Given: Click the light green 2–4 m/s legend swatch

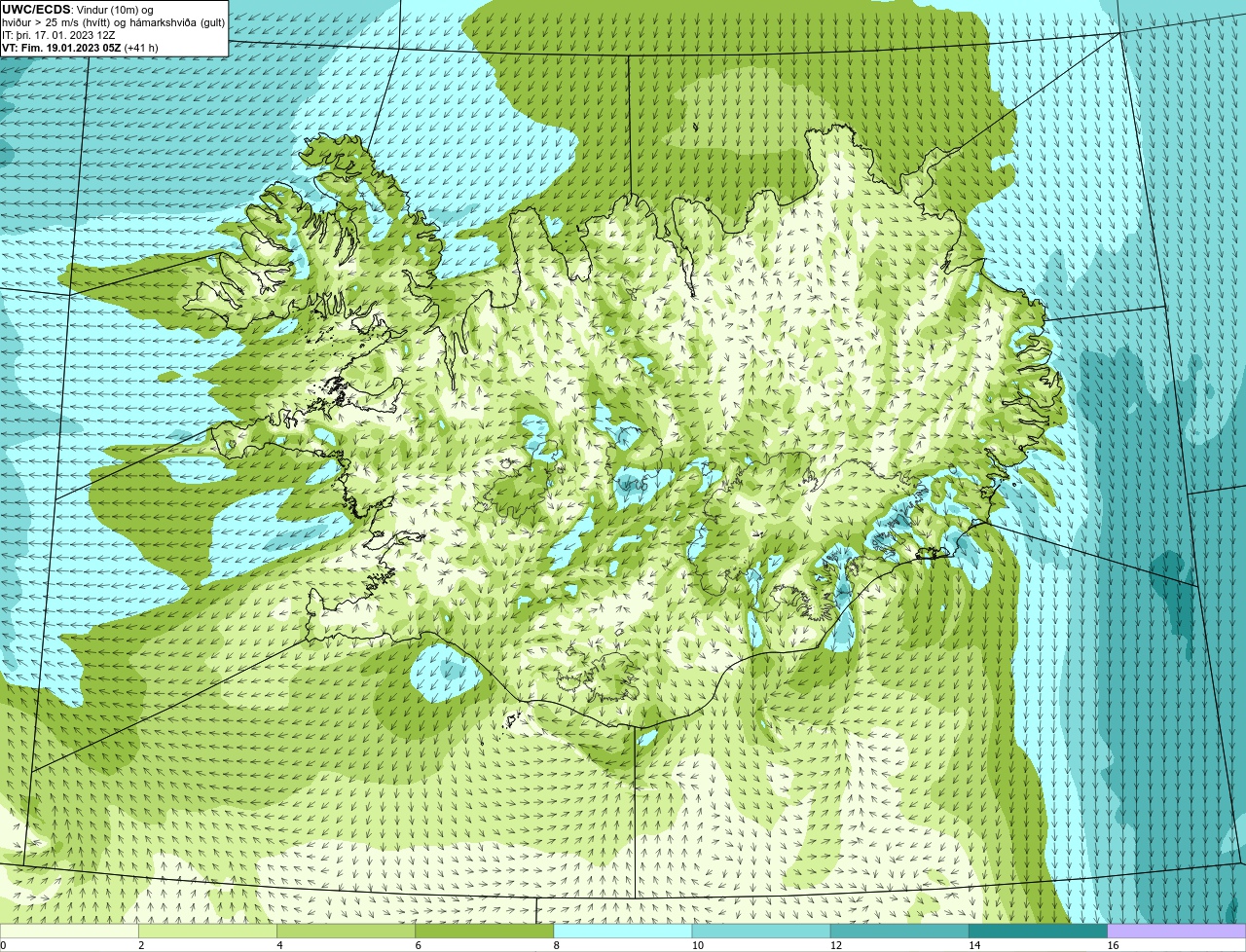Looking at the screenshot, I should [x=208, y=931].
